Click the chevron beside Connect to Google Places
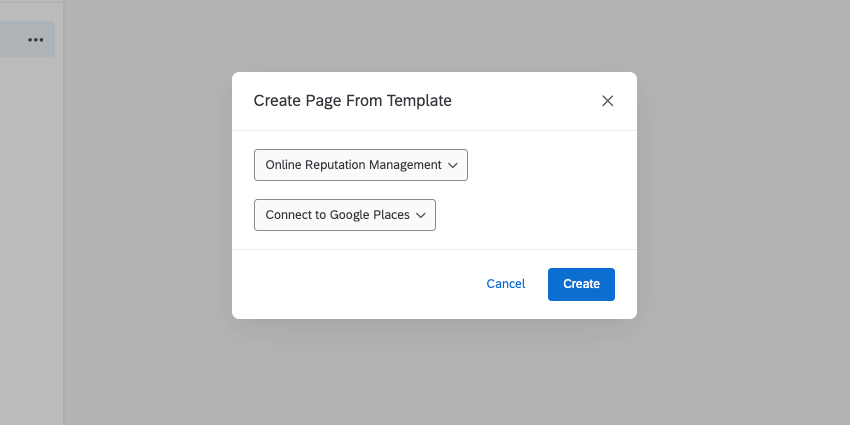The height and width of the screenshot is (425, 850). pyautogui.click(x=421, y=215)
